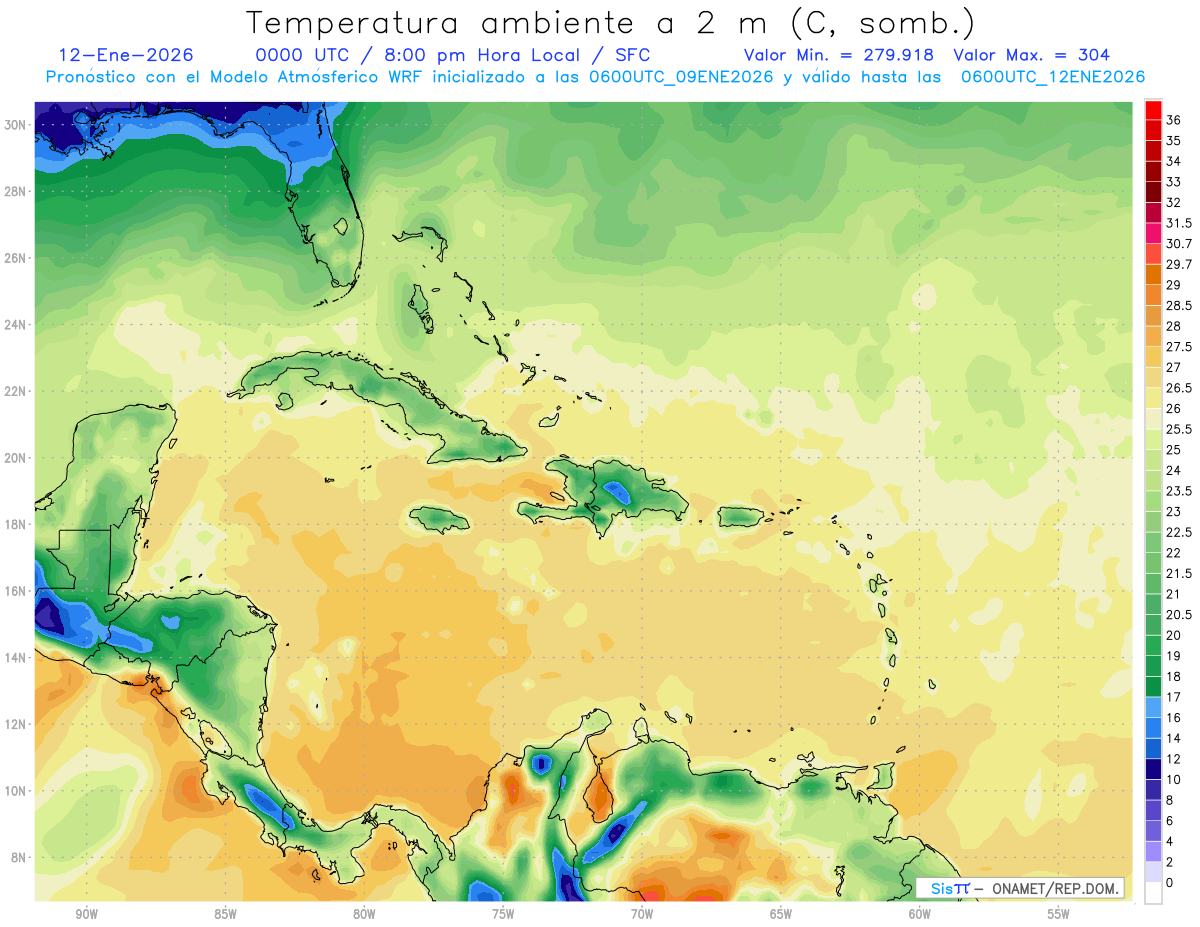Click the '30N' latitude axis label

(x=17, y=124)
